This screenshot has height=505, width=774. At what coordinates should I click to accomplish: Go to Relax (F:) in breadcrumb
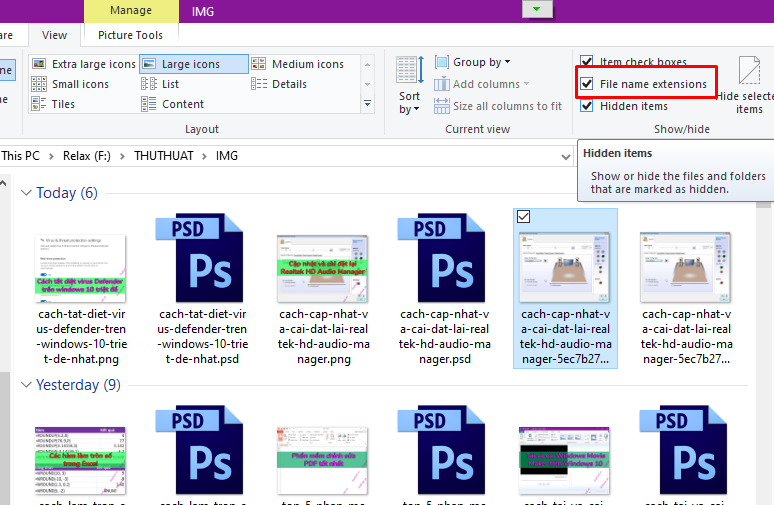[x=87, y=156]
